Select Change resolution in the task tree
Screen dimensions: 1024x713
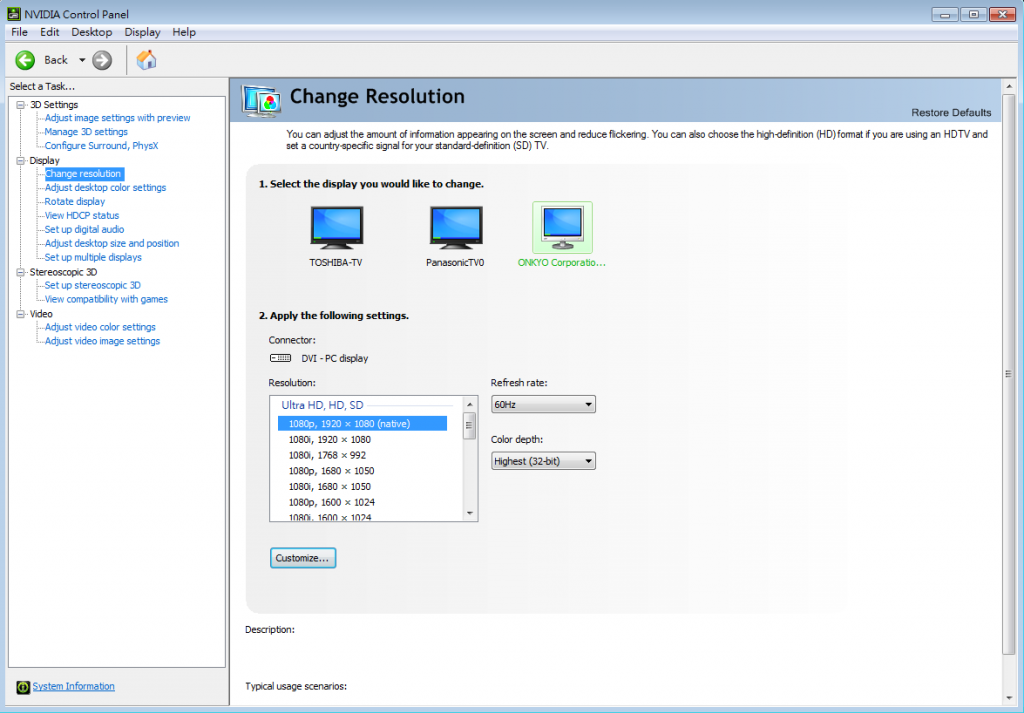(84, 174)
